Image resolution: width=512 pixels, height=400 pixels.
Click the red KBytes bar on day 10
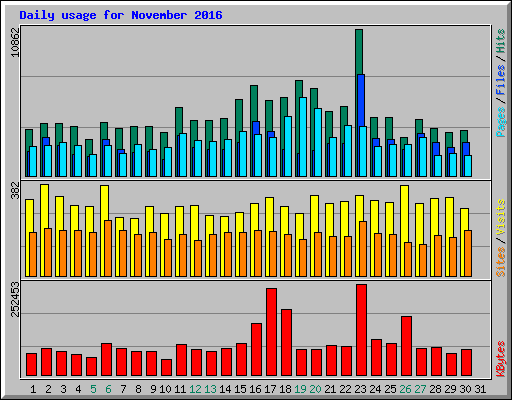[166, 367]
